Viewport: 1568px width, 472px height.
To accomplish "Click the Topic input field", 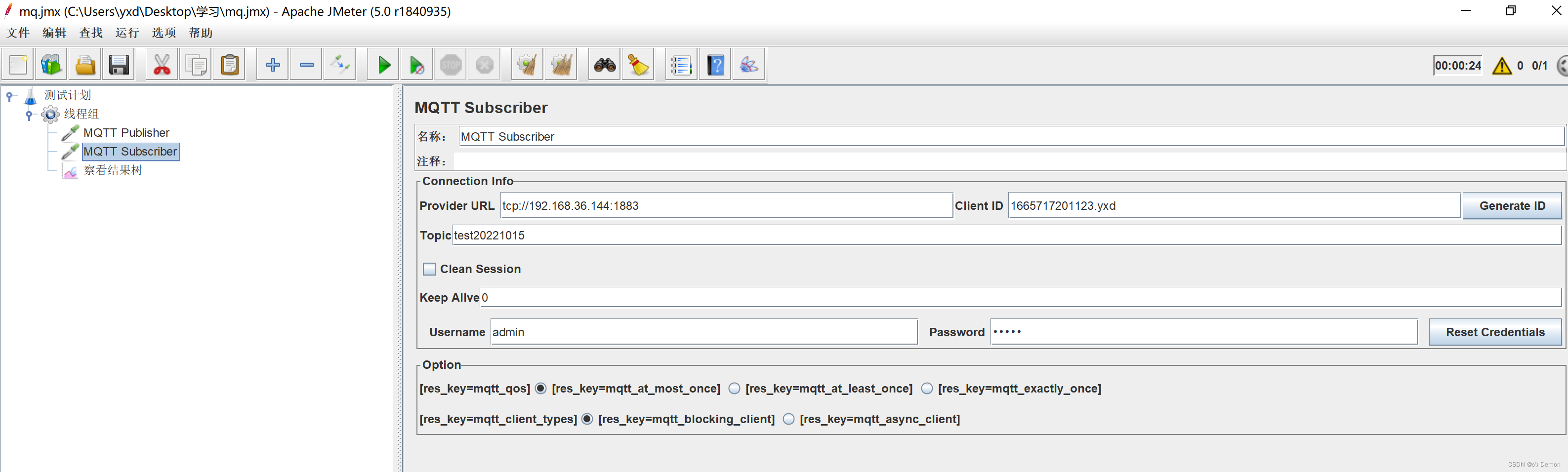I will (x=1006, y=236).
